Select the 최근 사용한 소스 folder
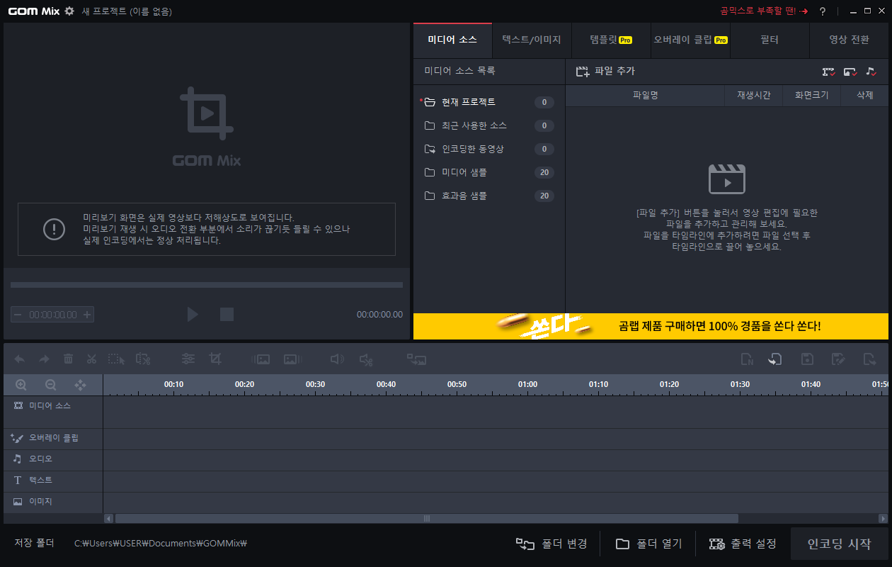Image resolution: width=892 pixels, height=567 pixels. pos(488,126)
